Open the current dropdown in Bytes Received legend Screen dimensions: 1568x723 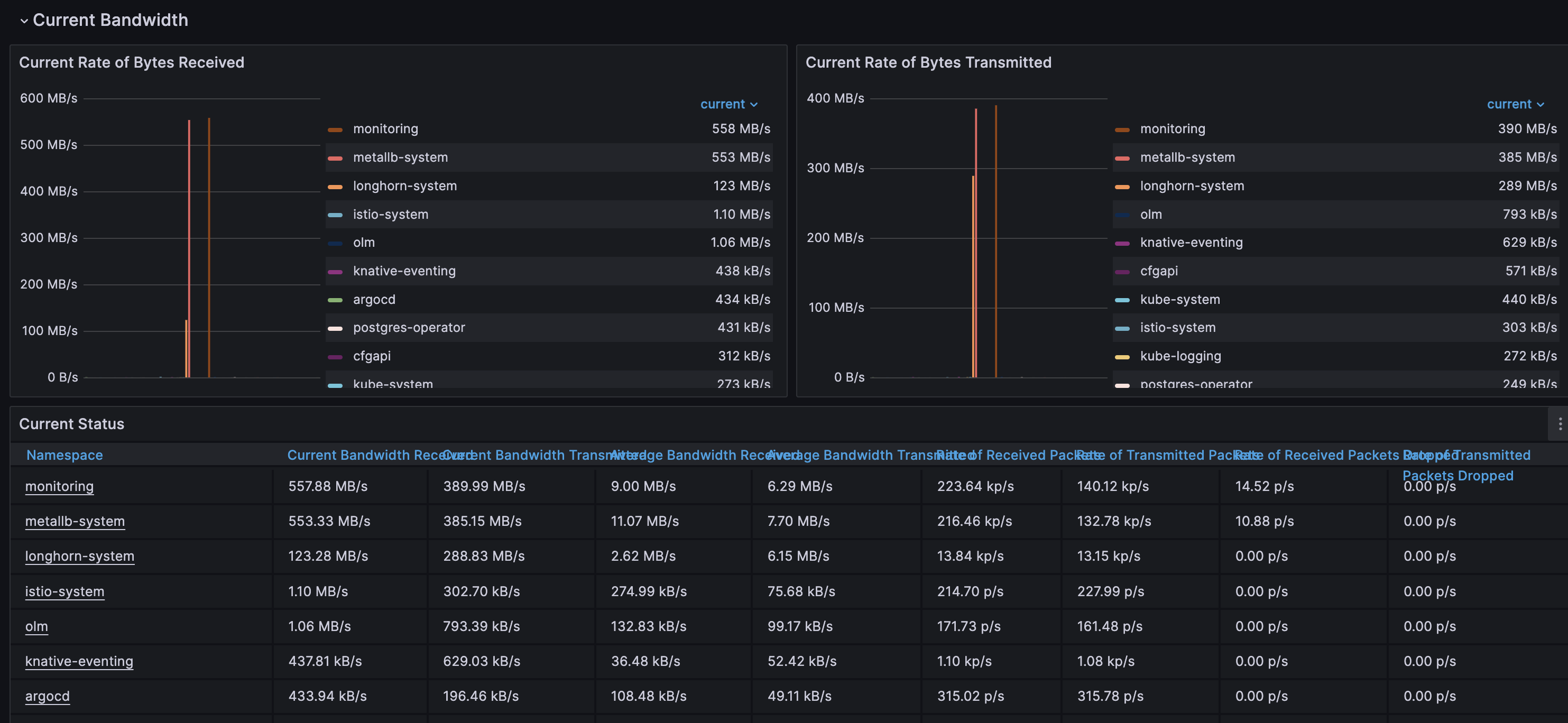point(728,104)
